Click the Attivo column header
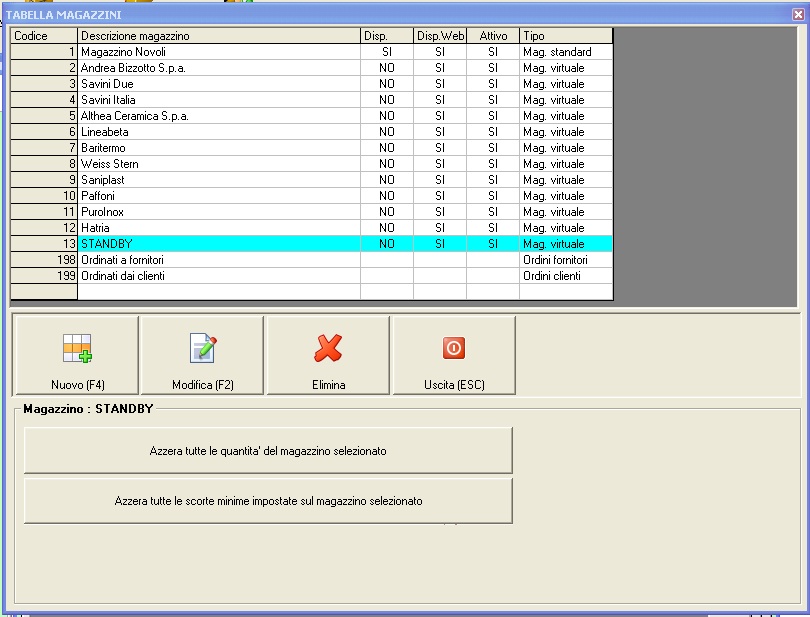810x617 pixels. point(493,36)
